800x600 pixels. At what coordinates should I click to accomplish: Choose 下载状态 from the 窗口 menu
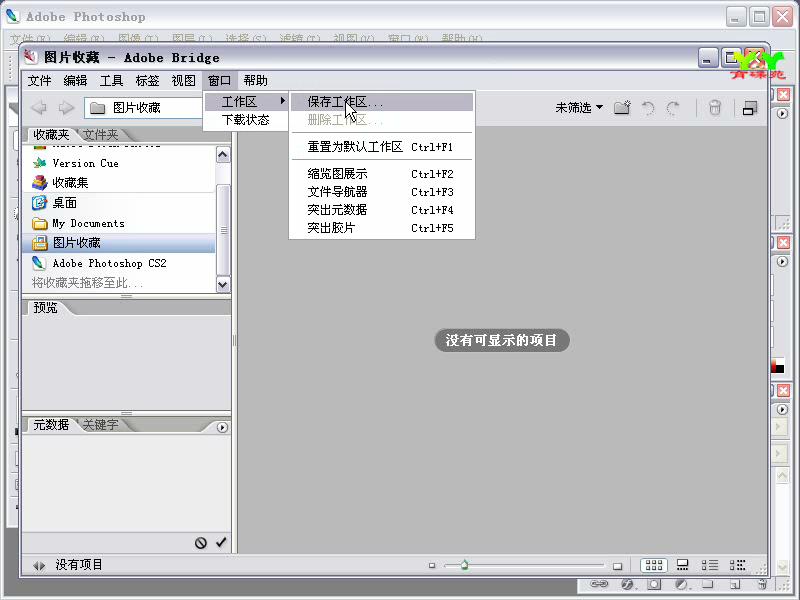(x=246, y=120)
